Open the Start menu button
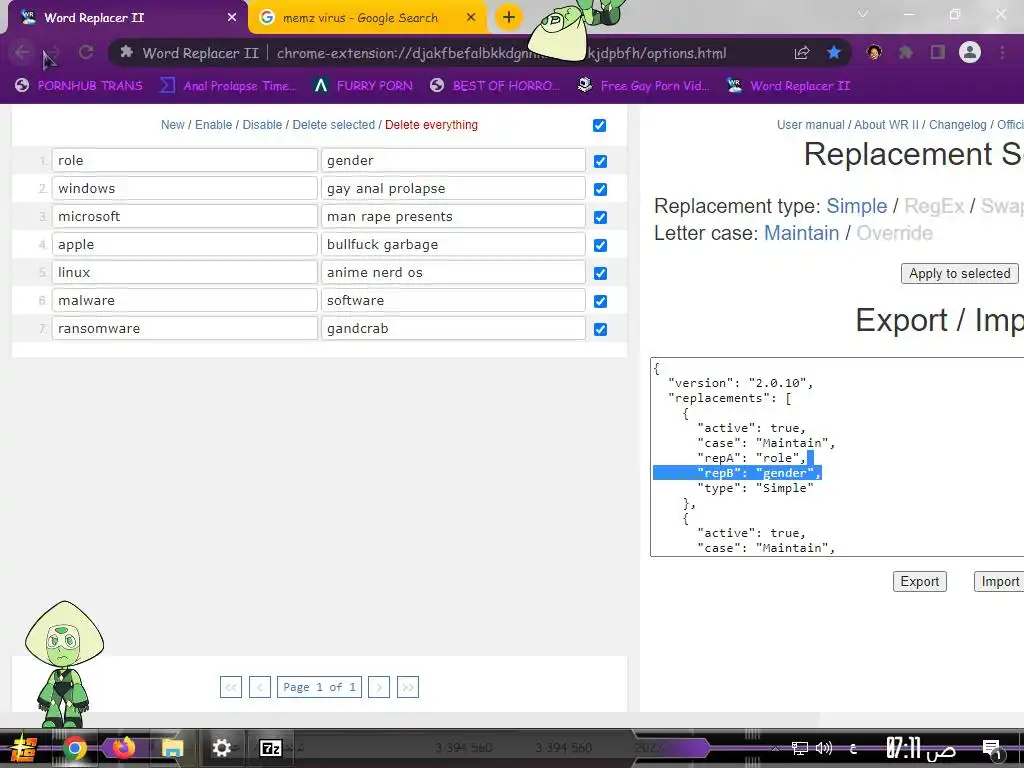 24,748
